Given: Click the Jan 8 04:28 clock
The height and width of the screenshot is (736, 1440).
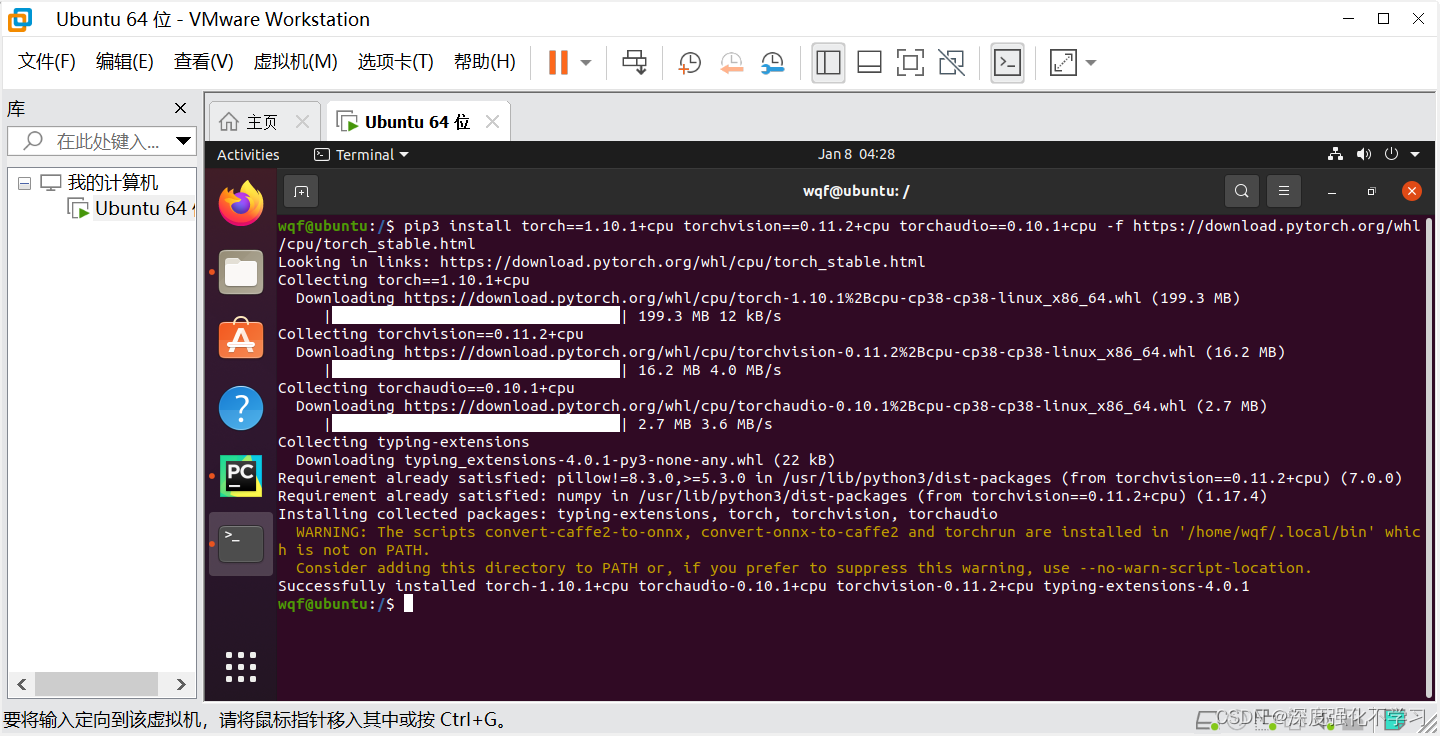Looking at the screenshot, I should tap(856, 154).
